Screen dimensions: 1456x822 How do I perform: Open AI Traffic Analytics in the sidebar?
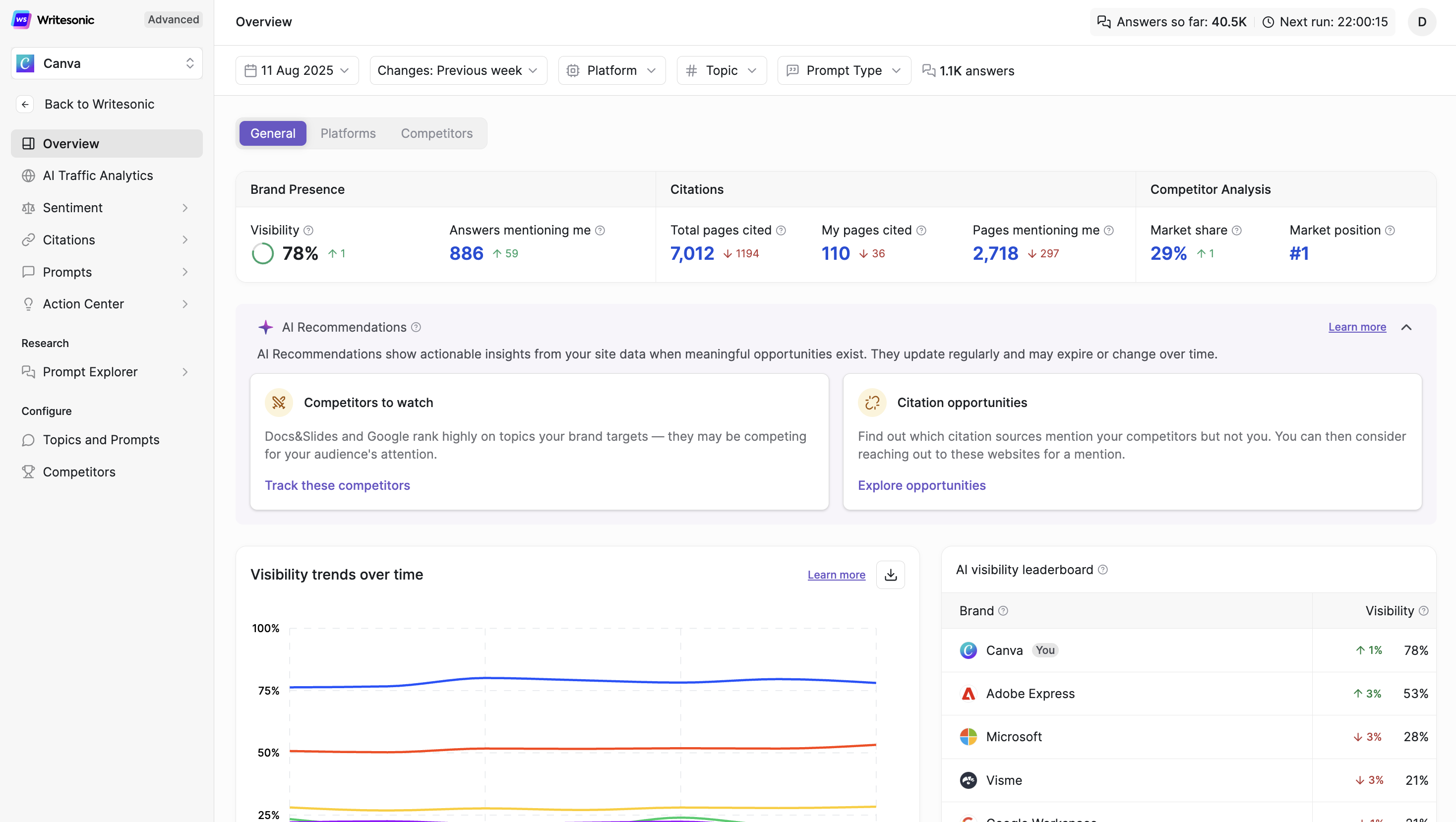click(107, 176)
